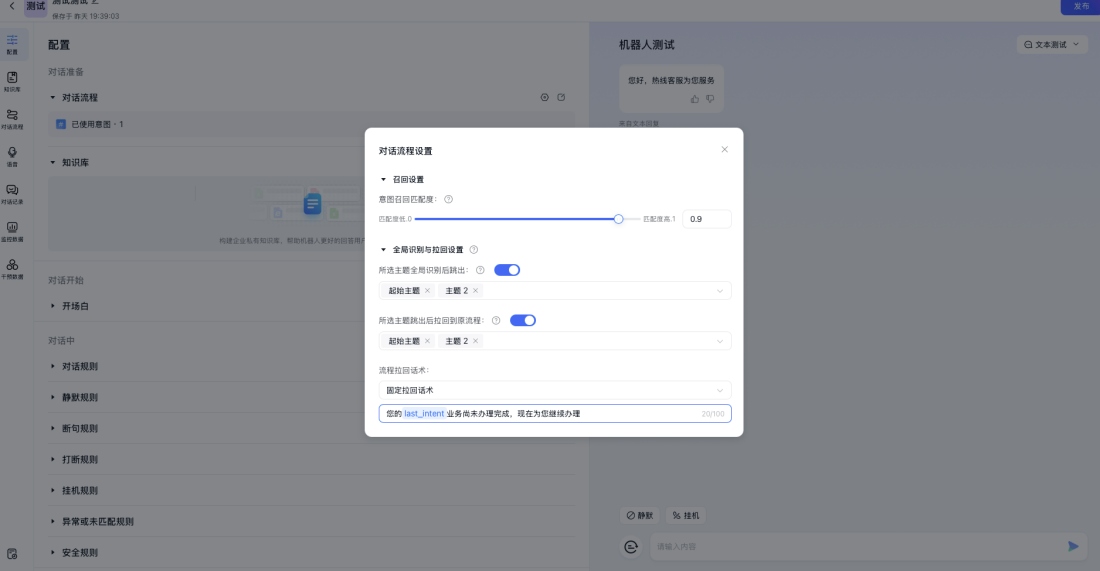Click the last_intent variable tag
Viewport: 1100px width, 571px height.
(x=424, y=414)
